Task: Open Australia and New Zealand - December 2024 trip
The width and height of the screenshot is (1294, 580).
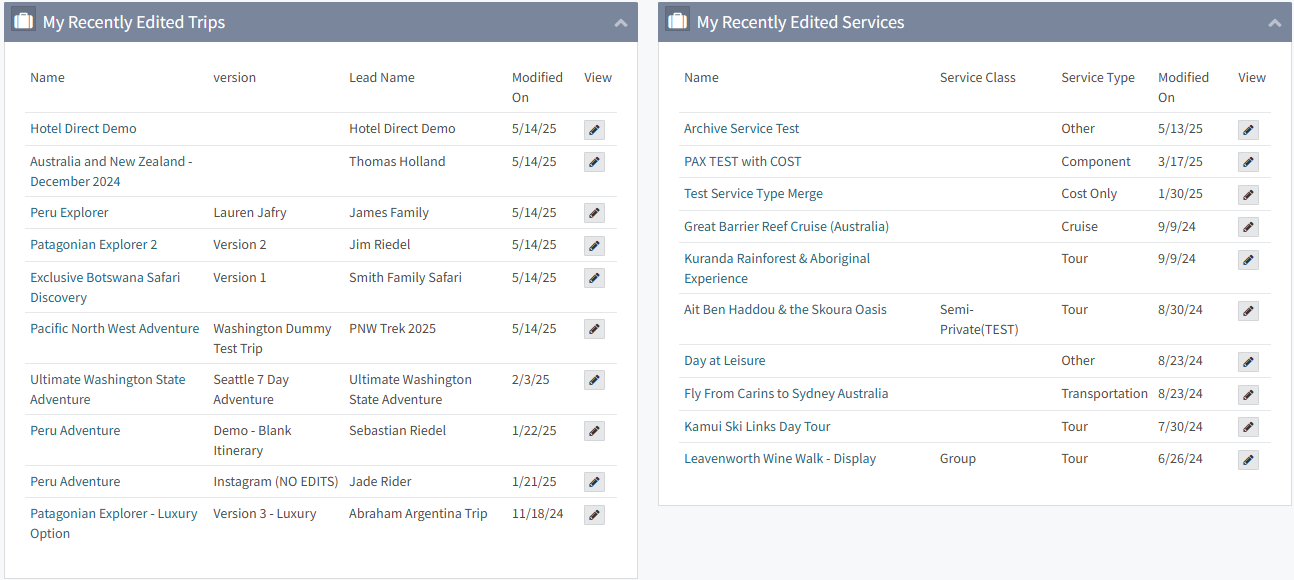Action: coord(111,171)
